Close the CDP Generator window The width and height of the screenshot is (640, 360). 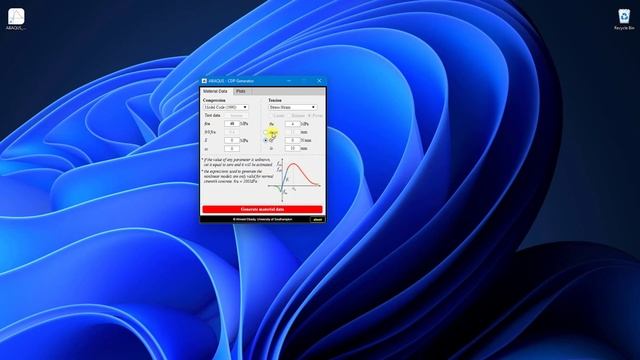click(x=319, y=81)
